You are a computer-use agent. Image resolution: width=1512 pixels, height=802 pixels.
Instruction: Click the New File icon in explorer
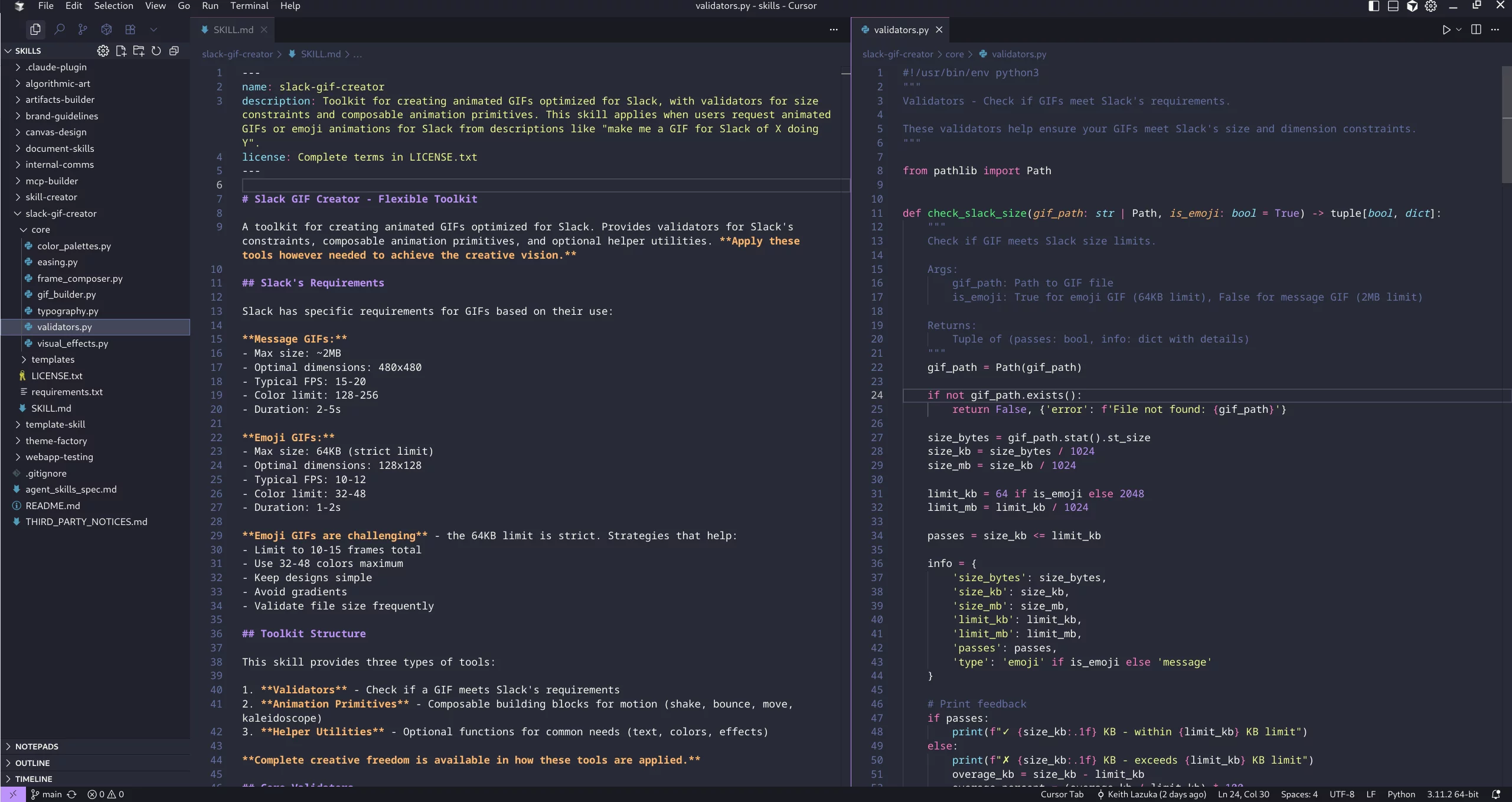point(121,51)
